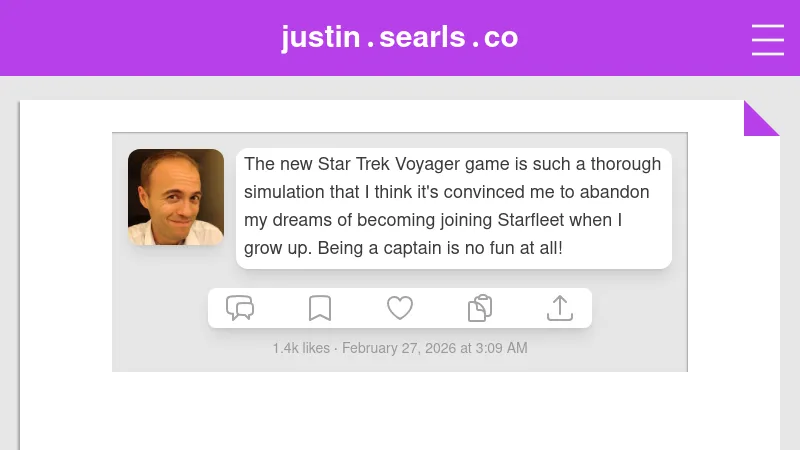800x450 pixels.
Task: Click the word "justin" in the header title
Action: click(320, 38)
